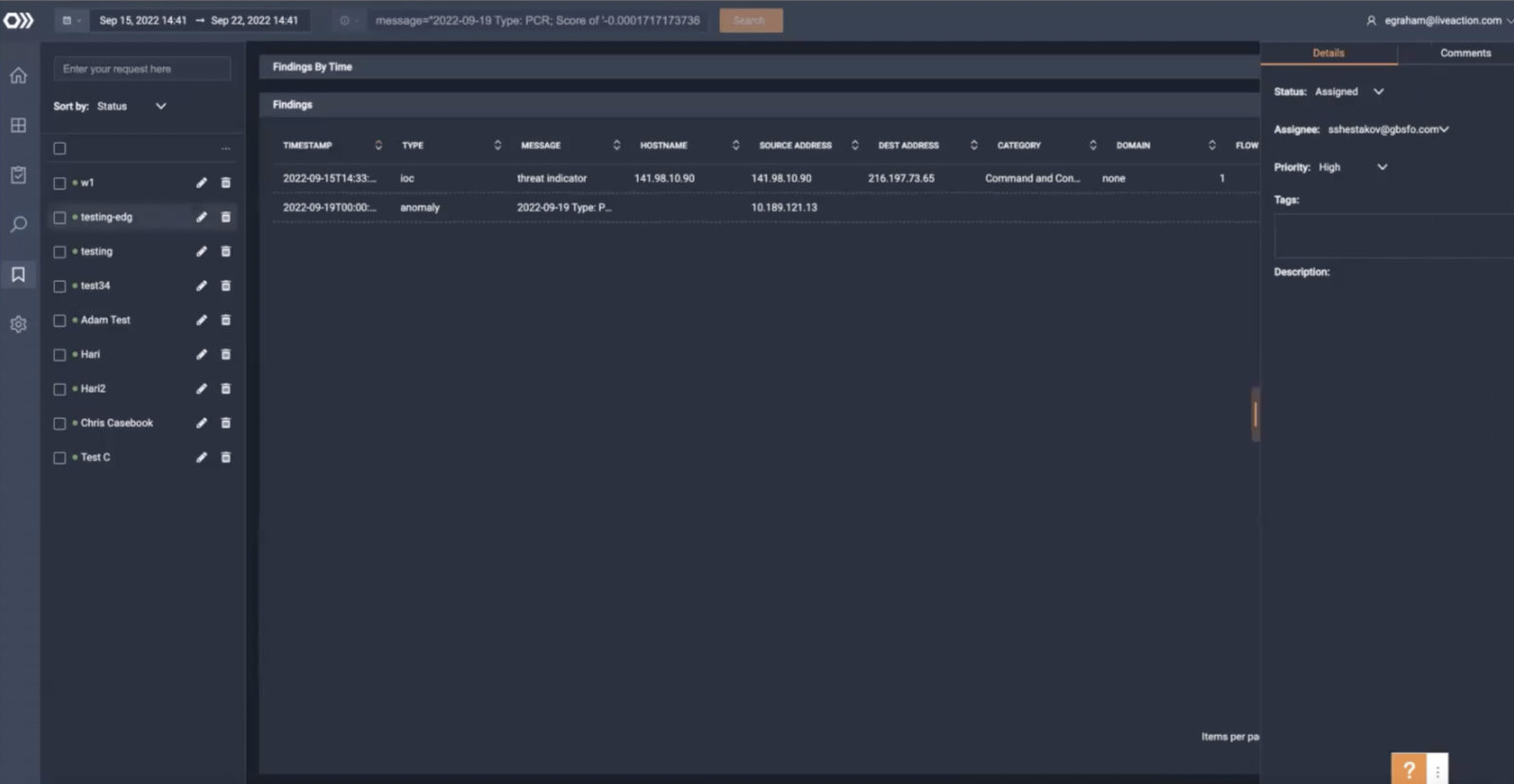The image size is (1514, 784).
Task: Edit the Adam Test case
Action: pyautogui.click(x=202, y=320)
